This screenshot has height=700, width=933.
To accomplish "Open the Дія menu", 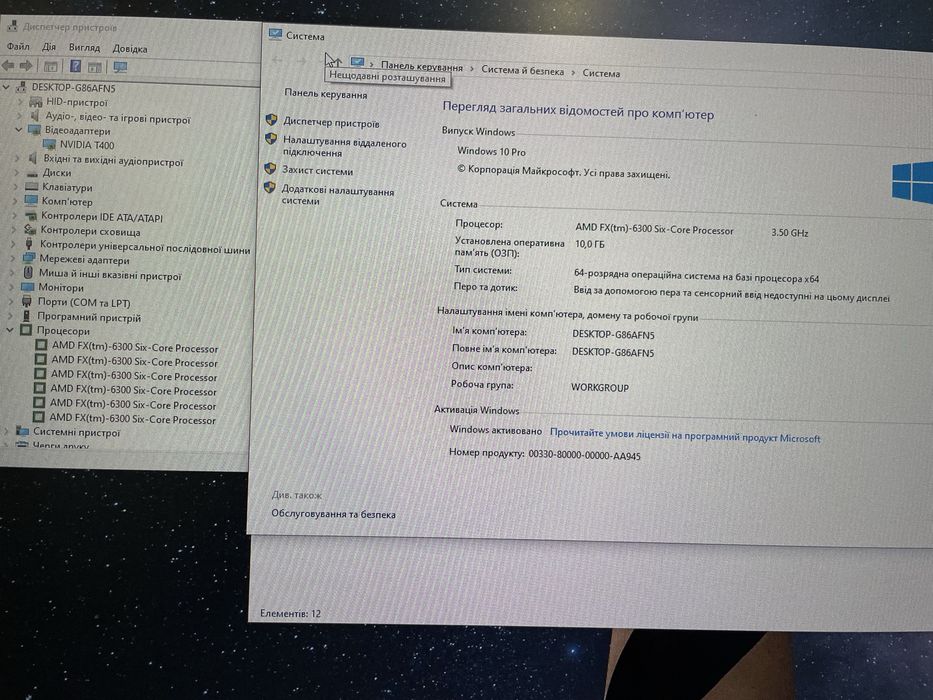I will click(x=49, y=47).
